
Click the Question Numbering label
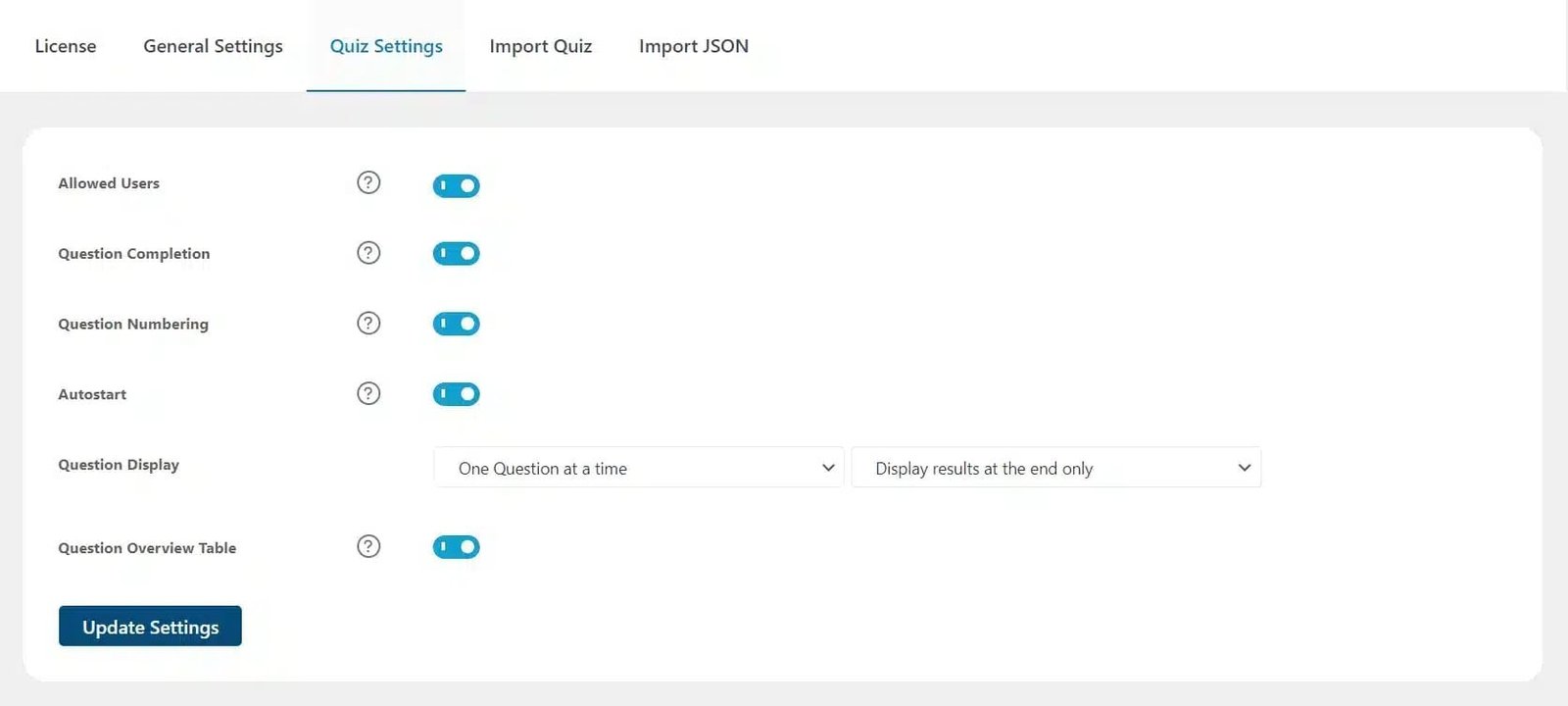pos(133,325)
